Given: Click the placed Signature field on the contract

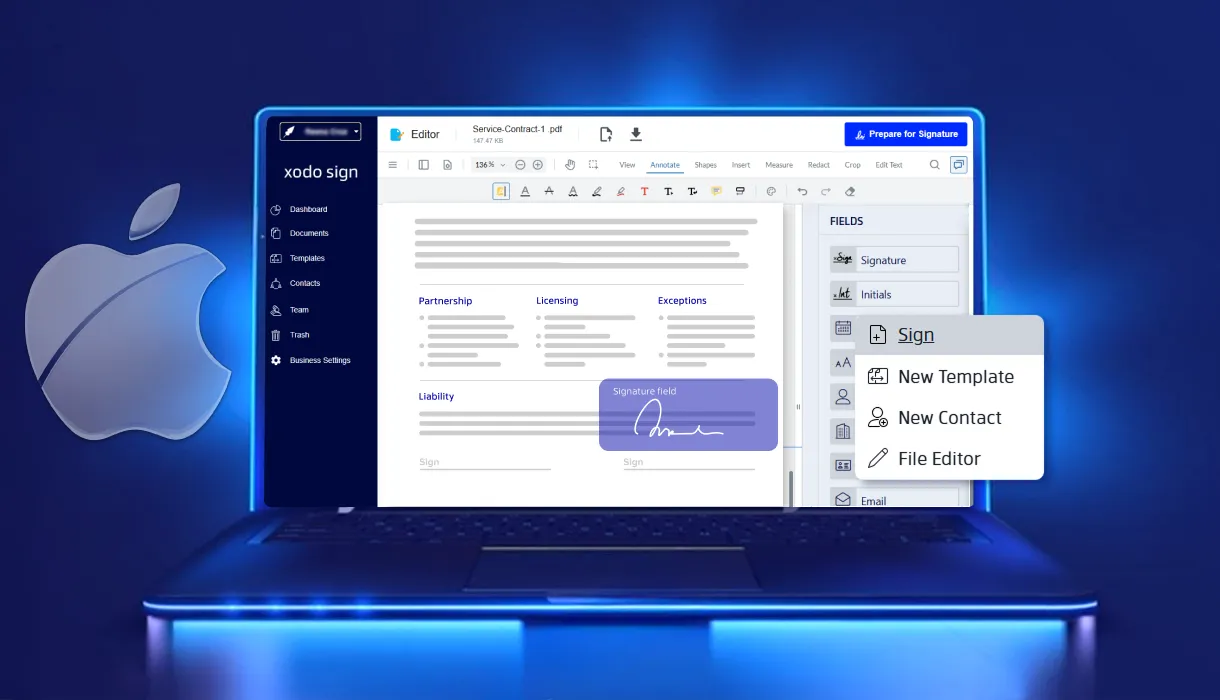Looking at the screenshot, I should [688, 414].
